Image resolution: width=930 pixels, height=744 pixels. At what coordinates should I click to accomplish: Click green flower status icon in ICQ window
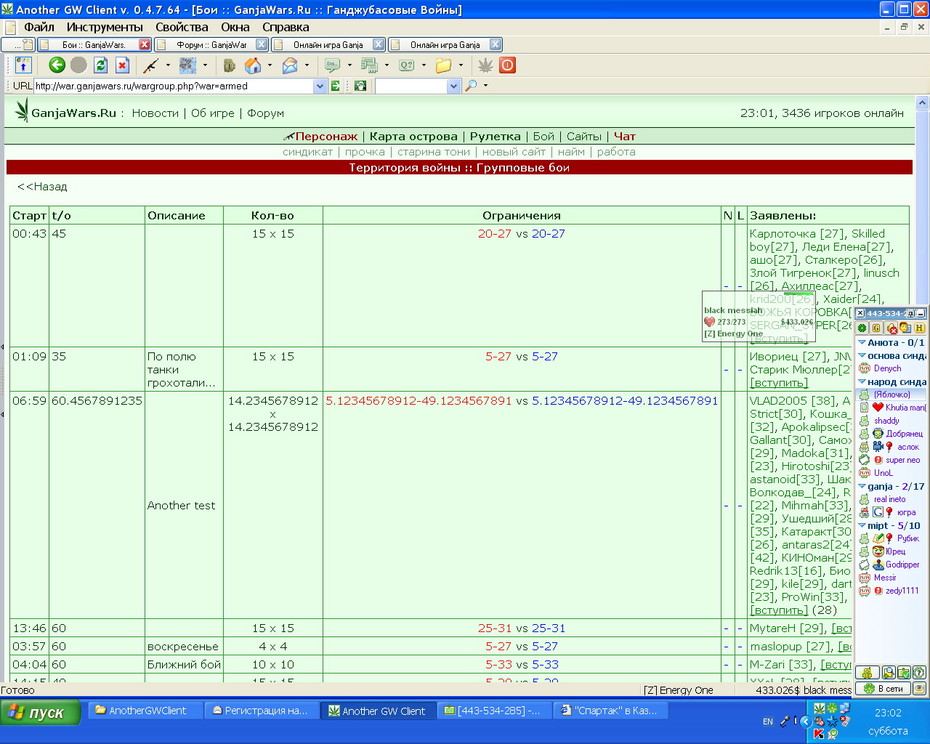pos(862,328)
